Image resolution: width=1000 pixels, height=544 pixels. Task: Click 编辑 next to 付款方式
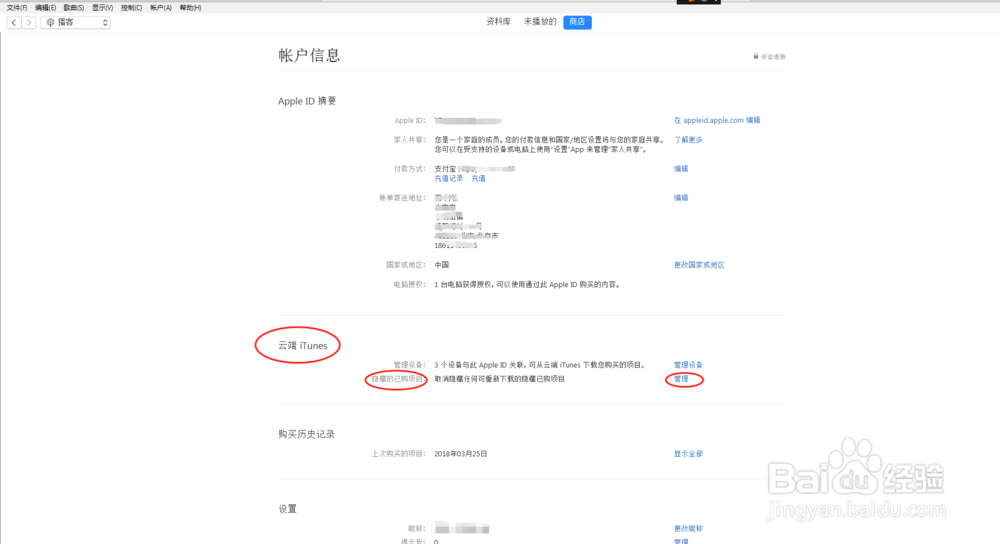pos(681,169)
